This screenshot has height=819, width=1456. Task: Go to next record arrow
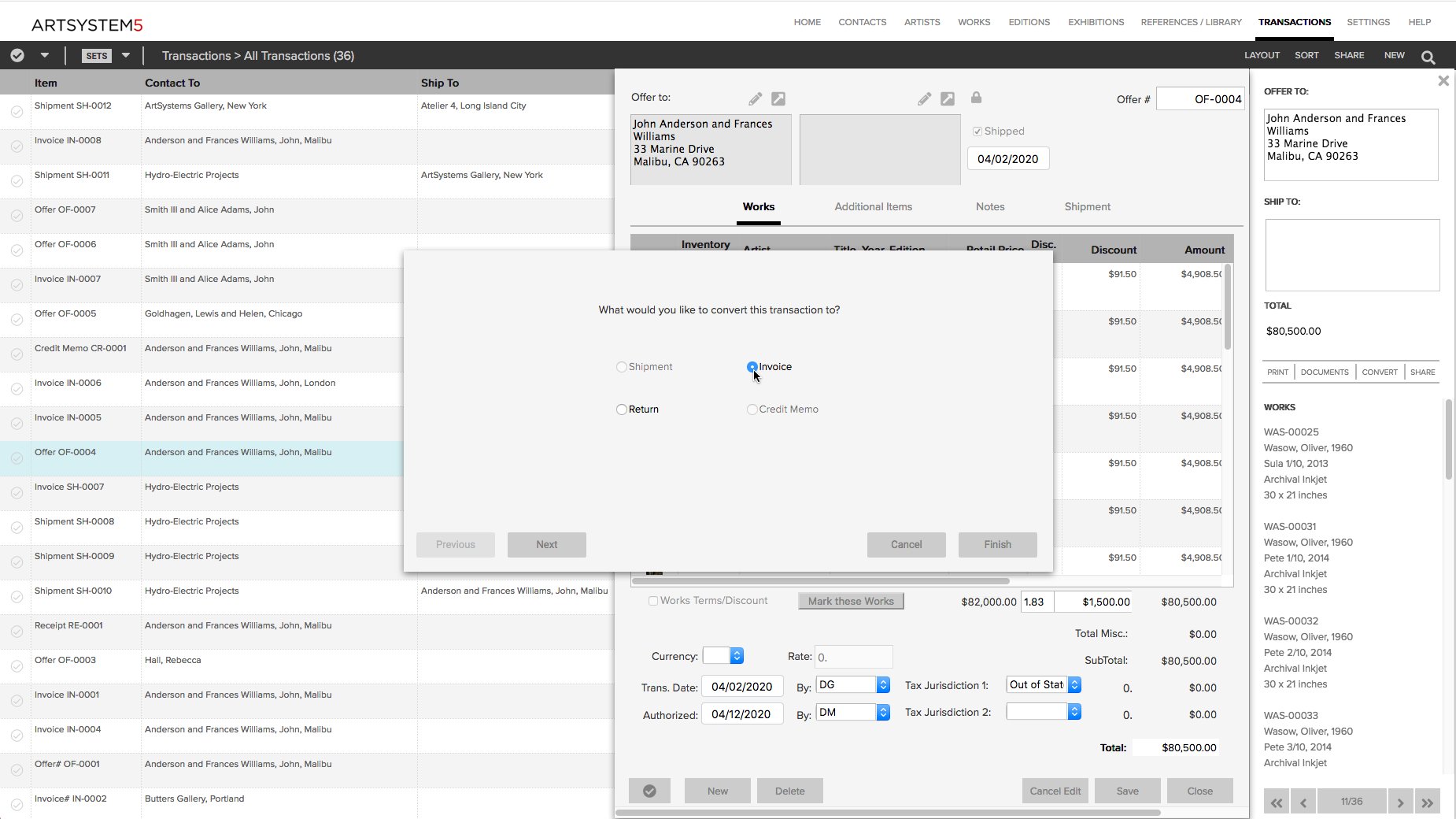pos(1400,802)
